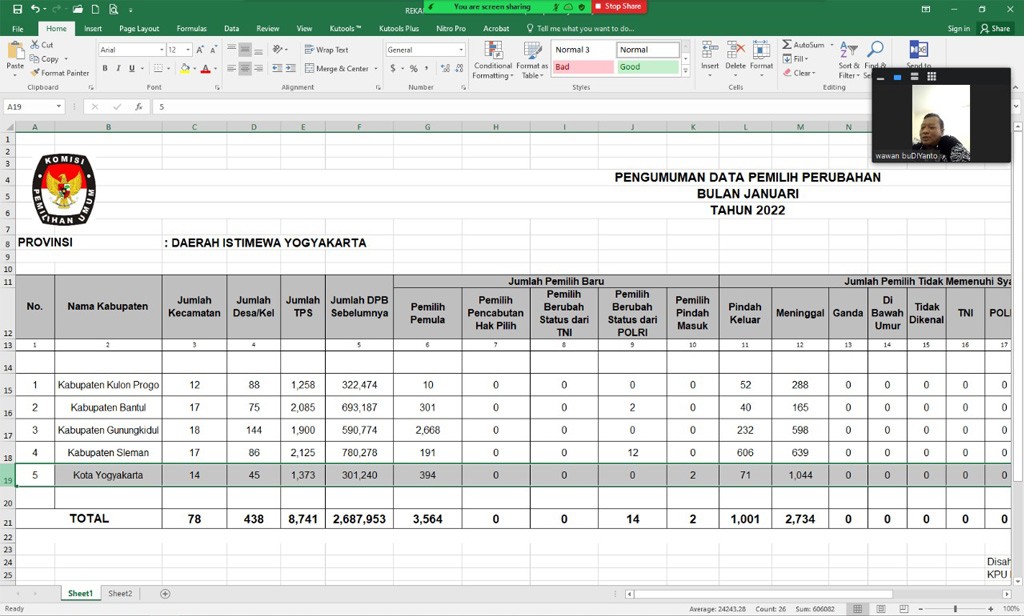Click the AutoSum sigma icon

point(787,45)
